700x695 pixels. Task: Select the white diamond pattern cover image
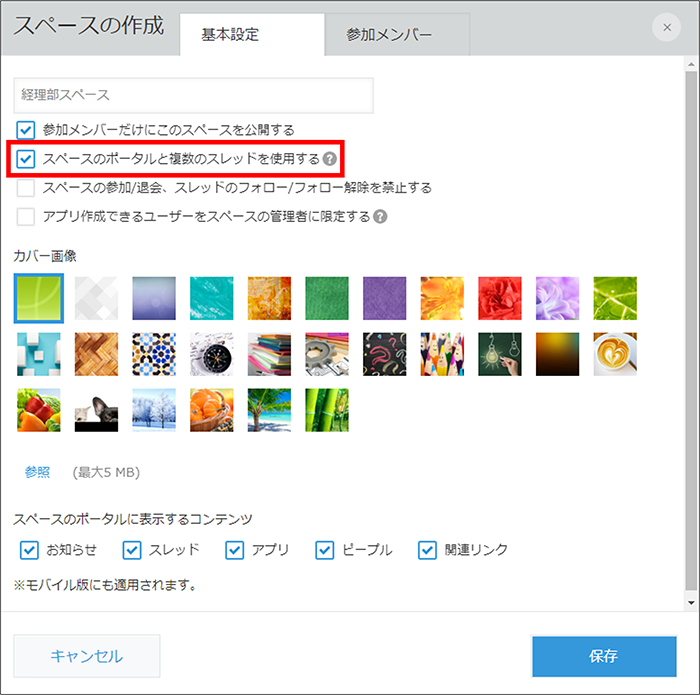click(96, 298)
